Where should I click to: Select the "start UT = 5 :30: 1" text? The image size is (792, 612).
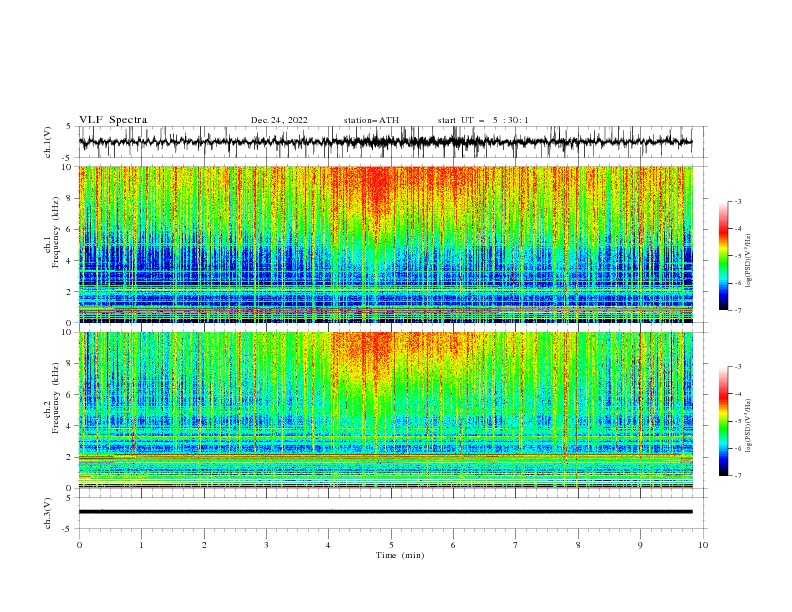483,120
